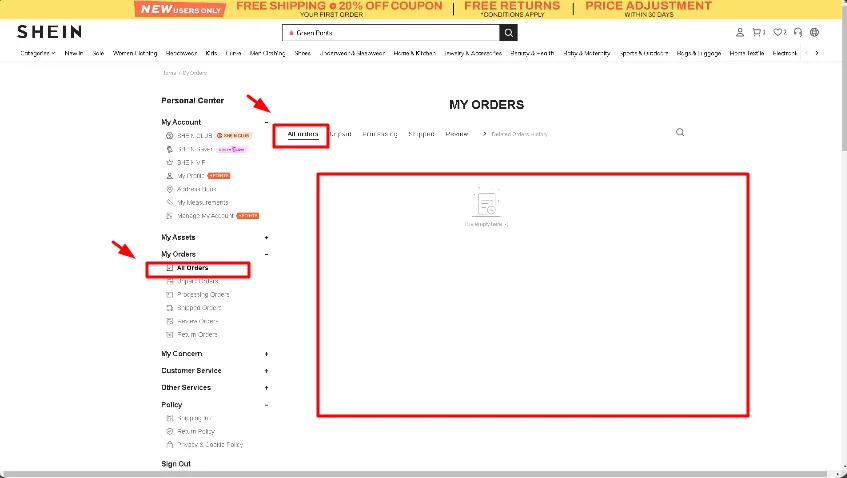The image size is (847, 478).
Task: Click the Manage My Account icon
Action: pyautogui.click(x=169, y=216)
